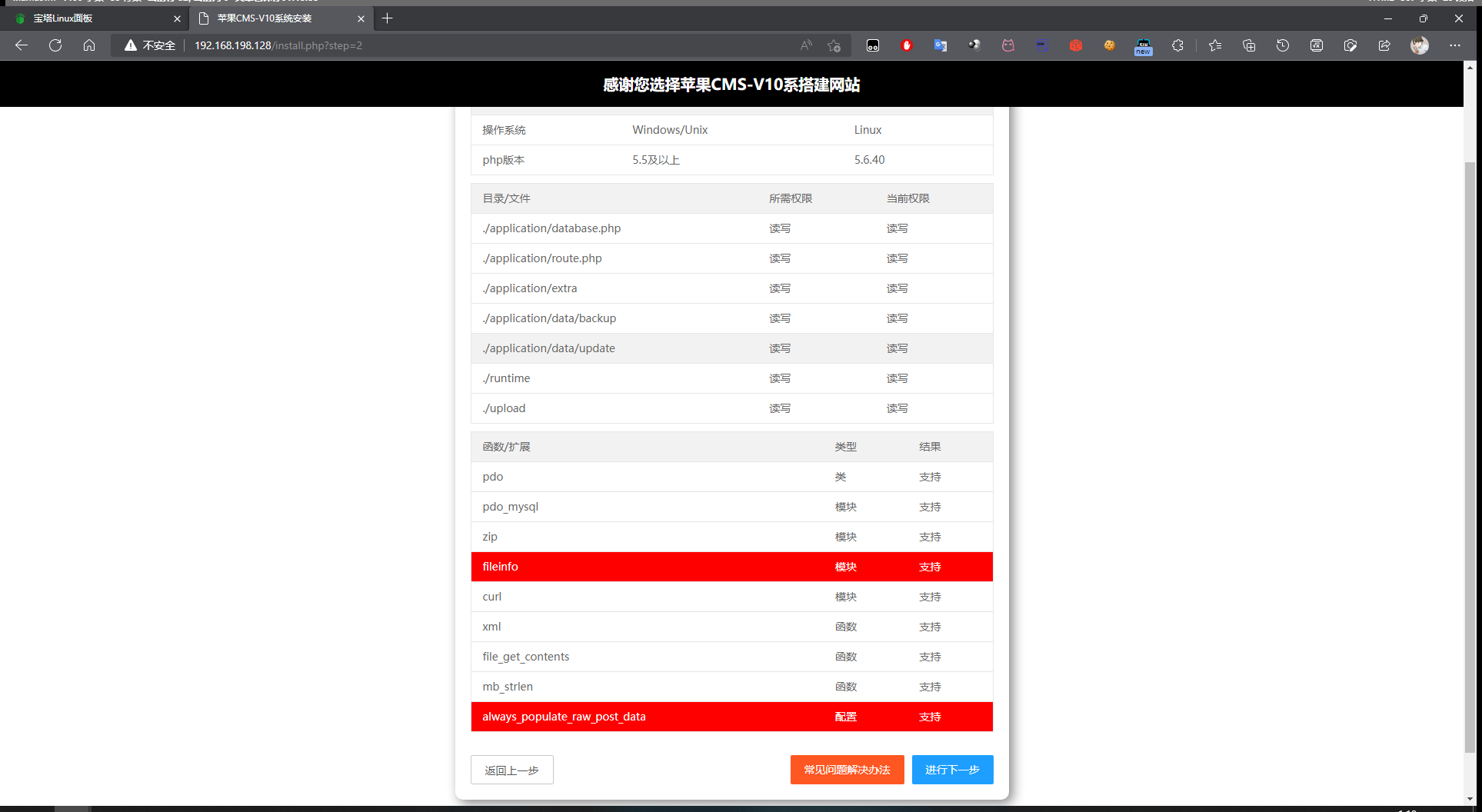Click the ./application/data/update entry
The height and width of the screenshot is (812, 1482).
(x=548, y=348)
